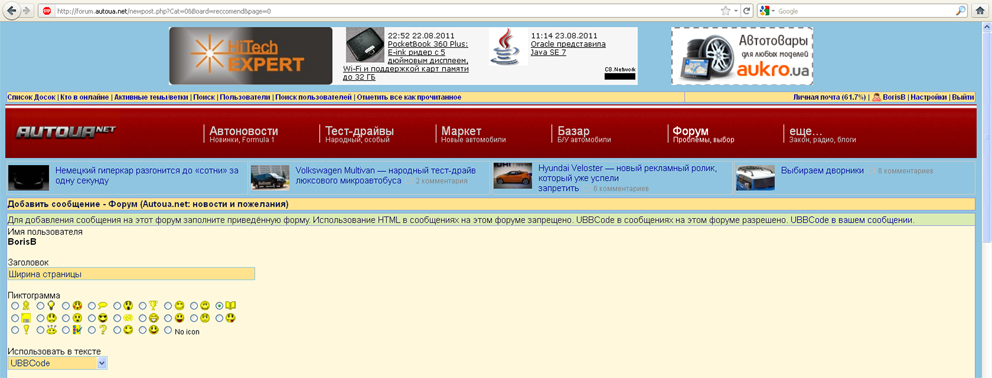This screenshot has width=992, height=378.
Task: Select the lightbulb pictogram radio button
Action: (41, 305)
